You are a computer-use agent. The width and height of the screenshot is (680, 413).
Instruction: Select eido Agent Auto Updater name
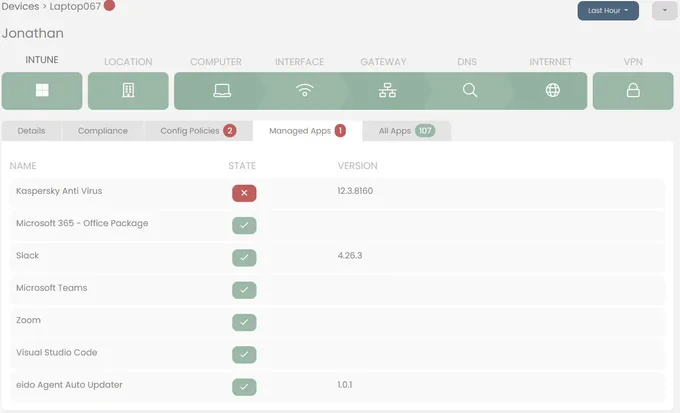point(69,385)
